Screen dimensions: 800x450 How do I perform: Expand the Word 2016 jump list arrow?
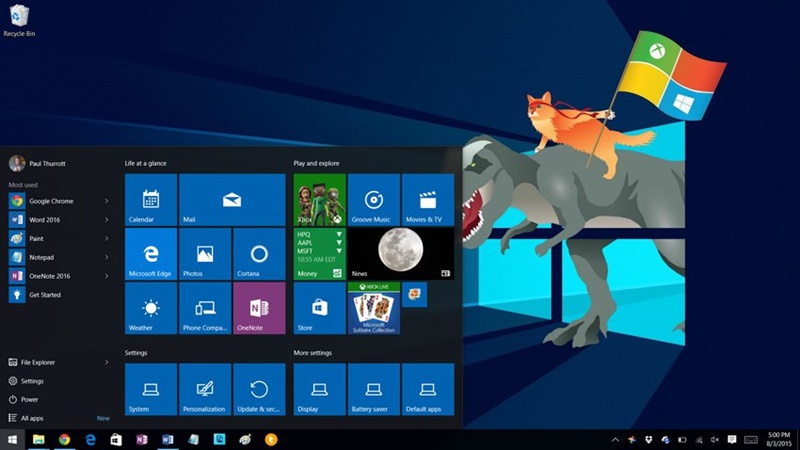[107, 219]
